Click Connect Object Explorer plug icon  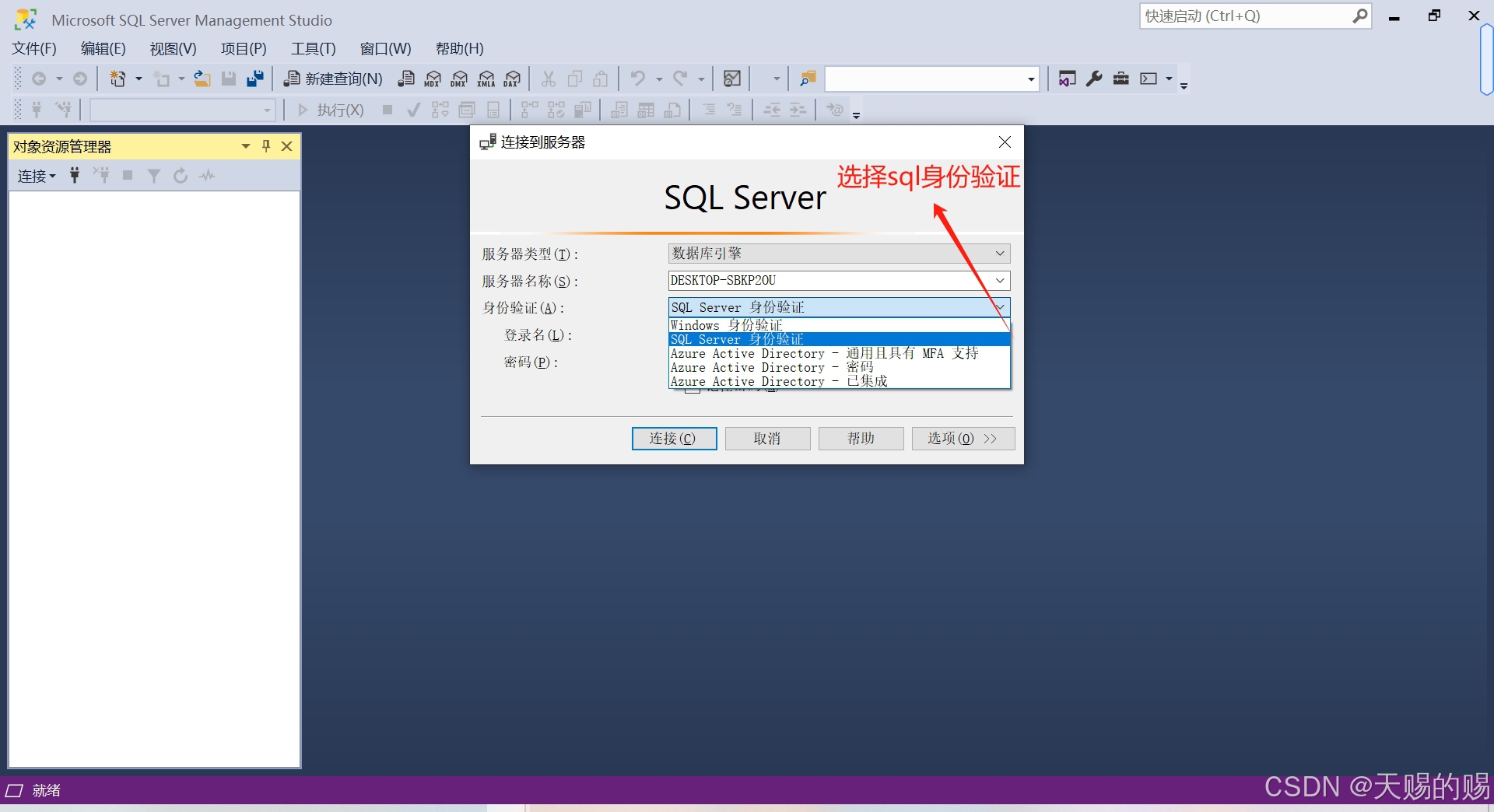[x=75, y=176]
